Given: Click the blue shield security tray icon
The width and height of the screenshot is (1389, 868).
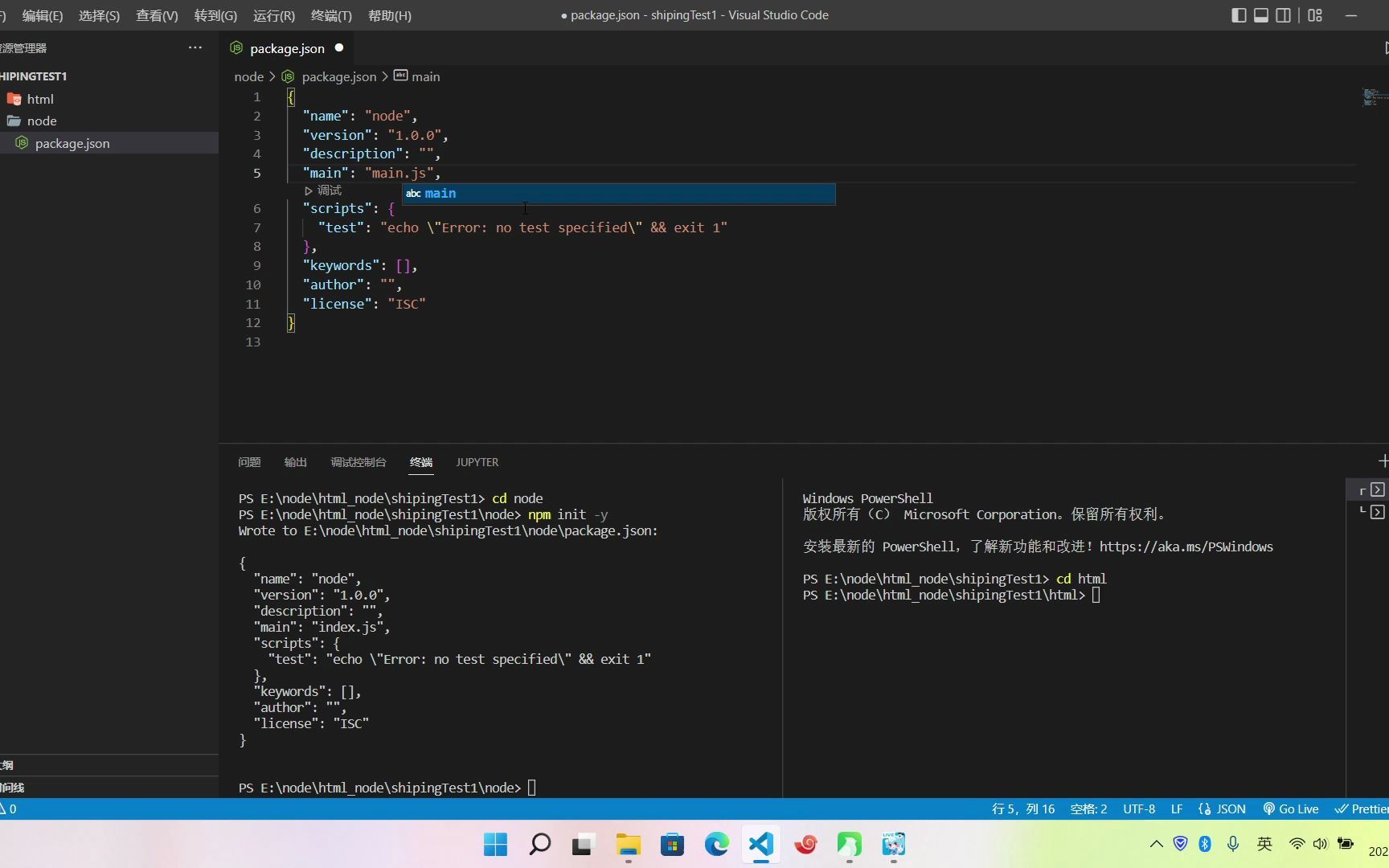Looking at the screenshot, I should (1181, 844).
